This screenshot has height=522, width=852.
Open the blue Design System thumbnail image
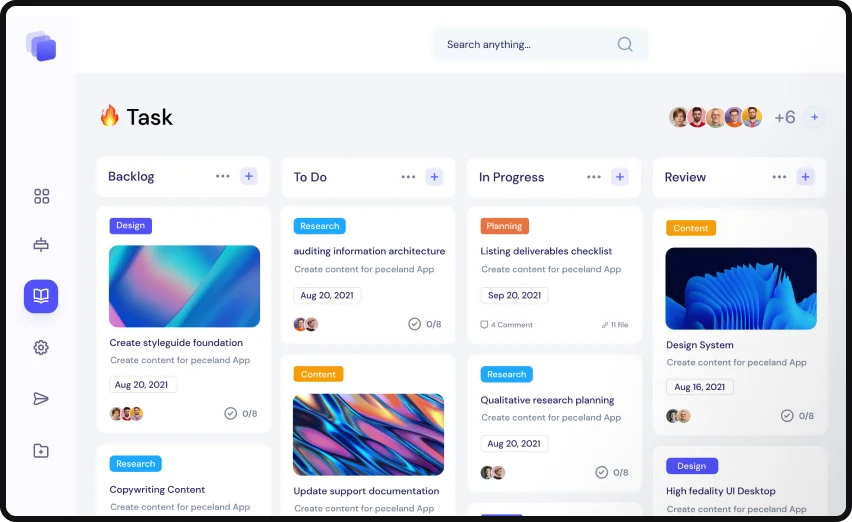coord(741,288)
